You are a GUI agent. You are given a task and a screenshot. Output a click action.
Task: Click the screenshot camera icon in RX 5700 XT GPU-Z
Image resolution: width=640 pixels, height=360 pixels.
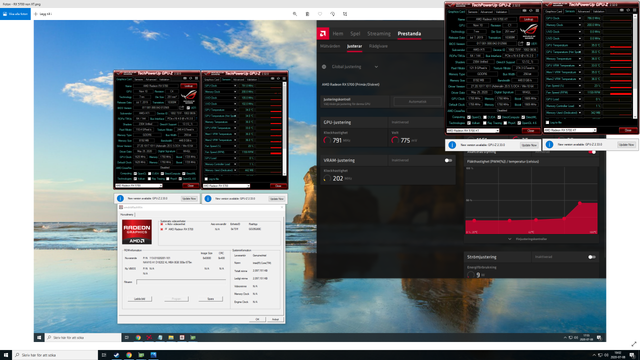[x=524, y=11]
